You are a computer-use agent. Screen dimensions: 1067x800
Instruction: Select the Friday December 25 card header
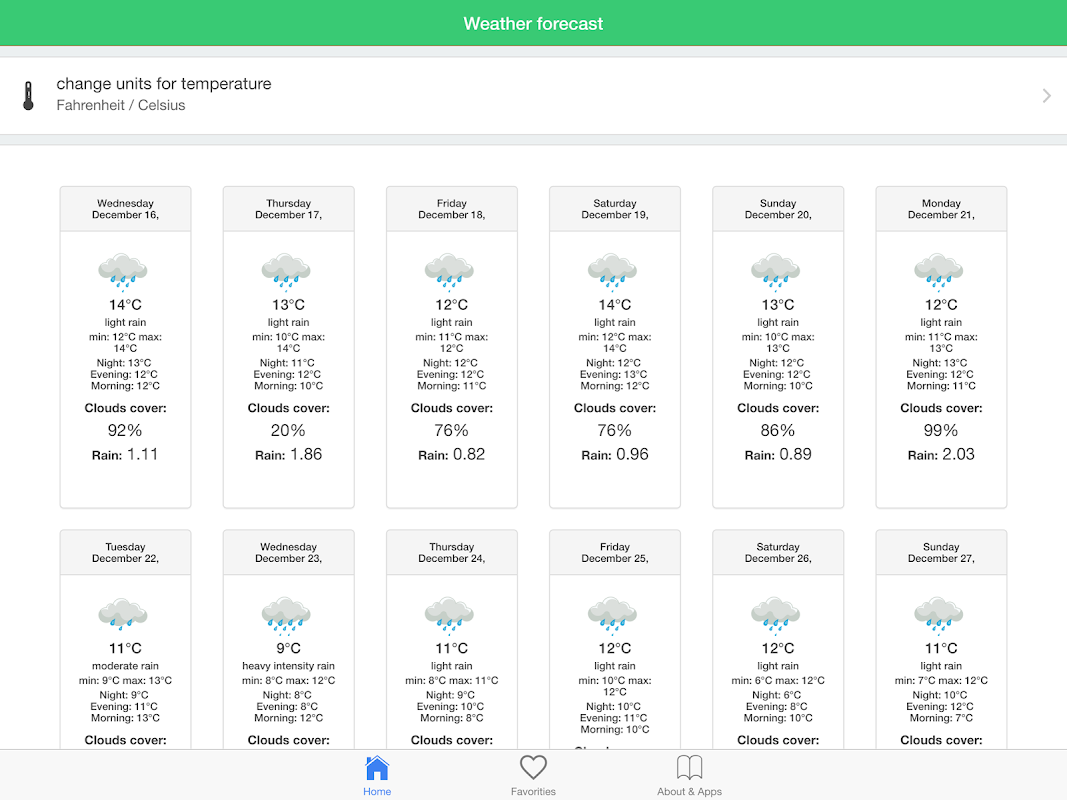click(615, 552)
